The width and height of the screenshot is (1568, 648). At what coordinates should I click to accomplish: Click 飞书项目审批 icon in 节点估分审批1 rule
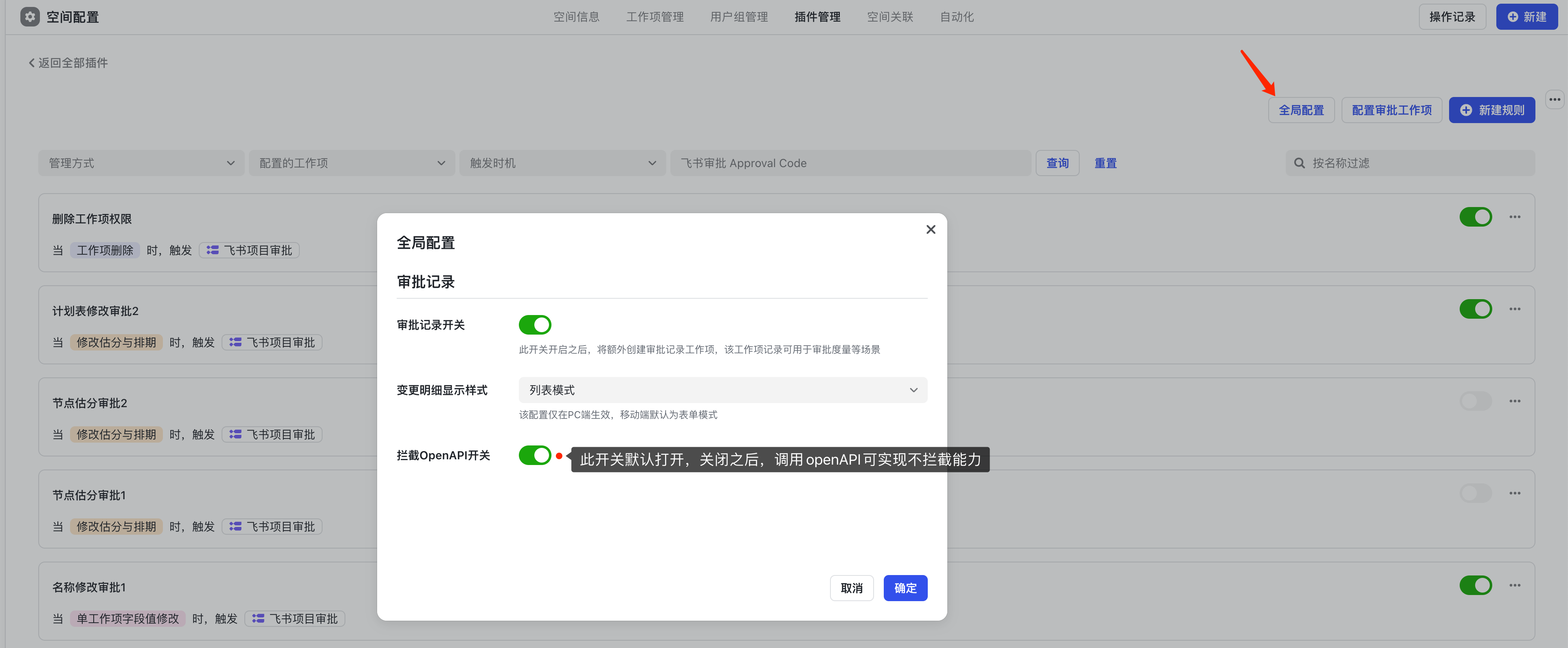[235, 526]
